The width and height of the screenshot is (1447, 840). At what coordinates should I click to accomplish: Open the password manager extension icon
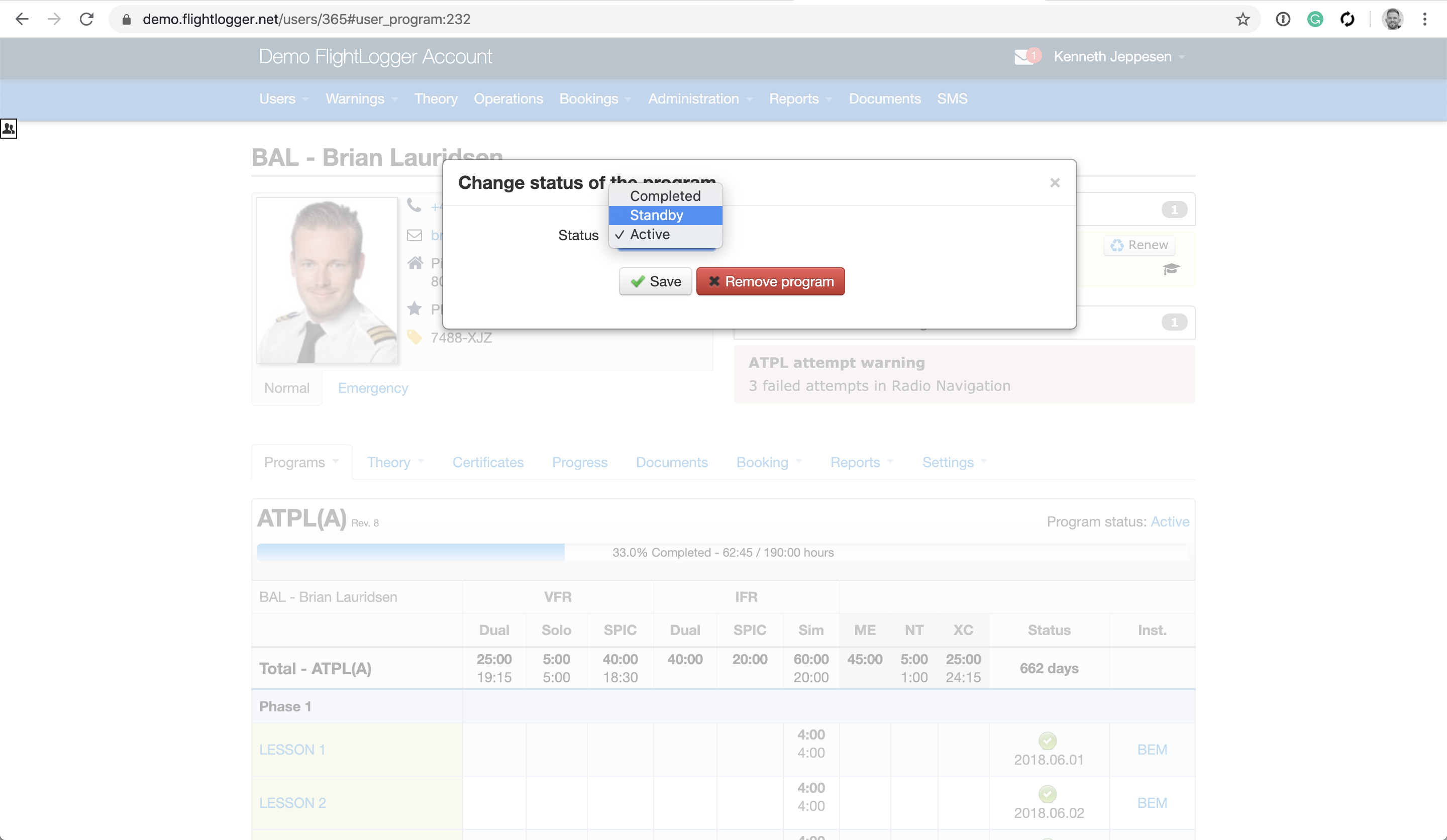(x=1283, y=19)
